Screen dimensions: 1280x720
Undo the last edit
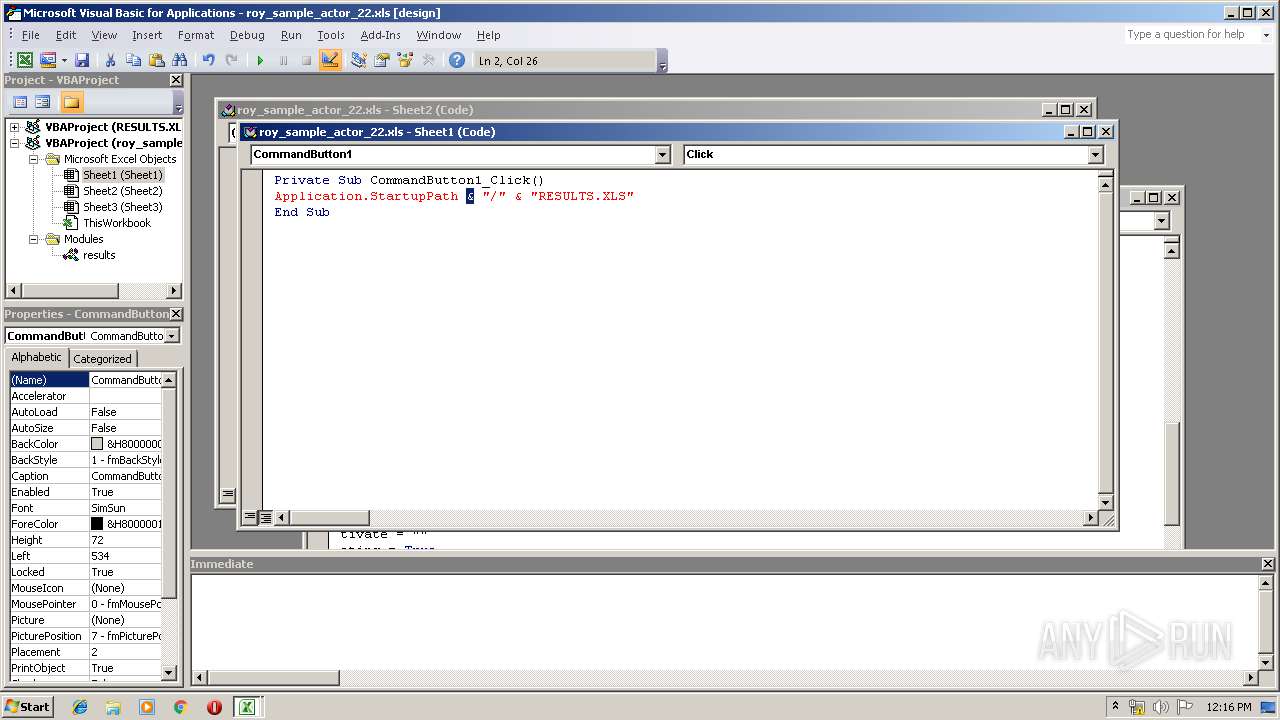coord(208,61)
